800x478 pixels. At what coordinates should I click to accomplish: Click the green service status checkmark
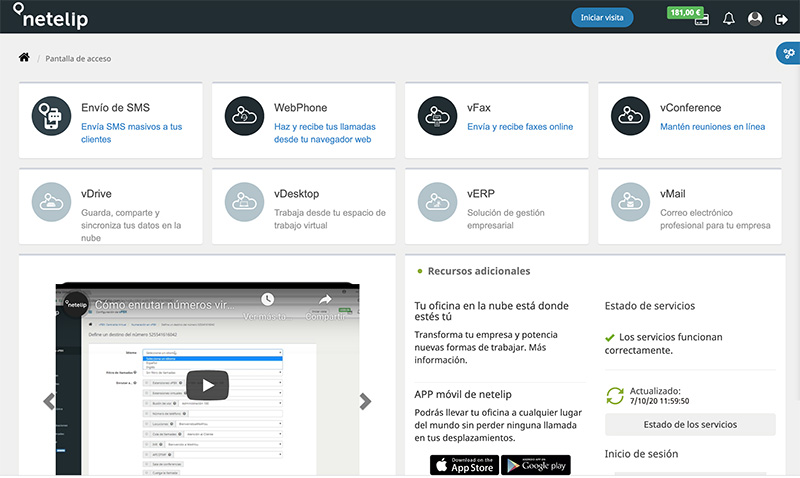pyautogui.click(x=609, y=337)
